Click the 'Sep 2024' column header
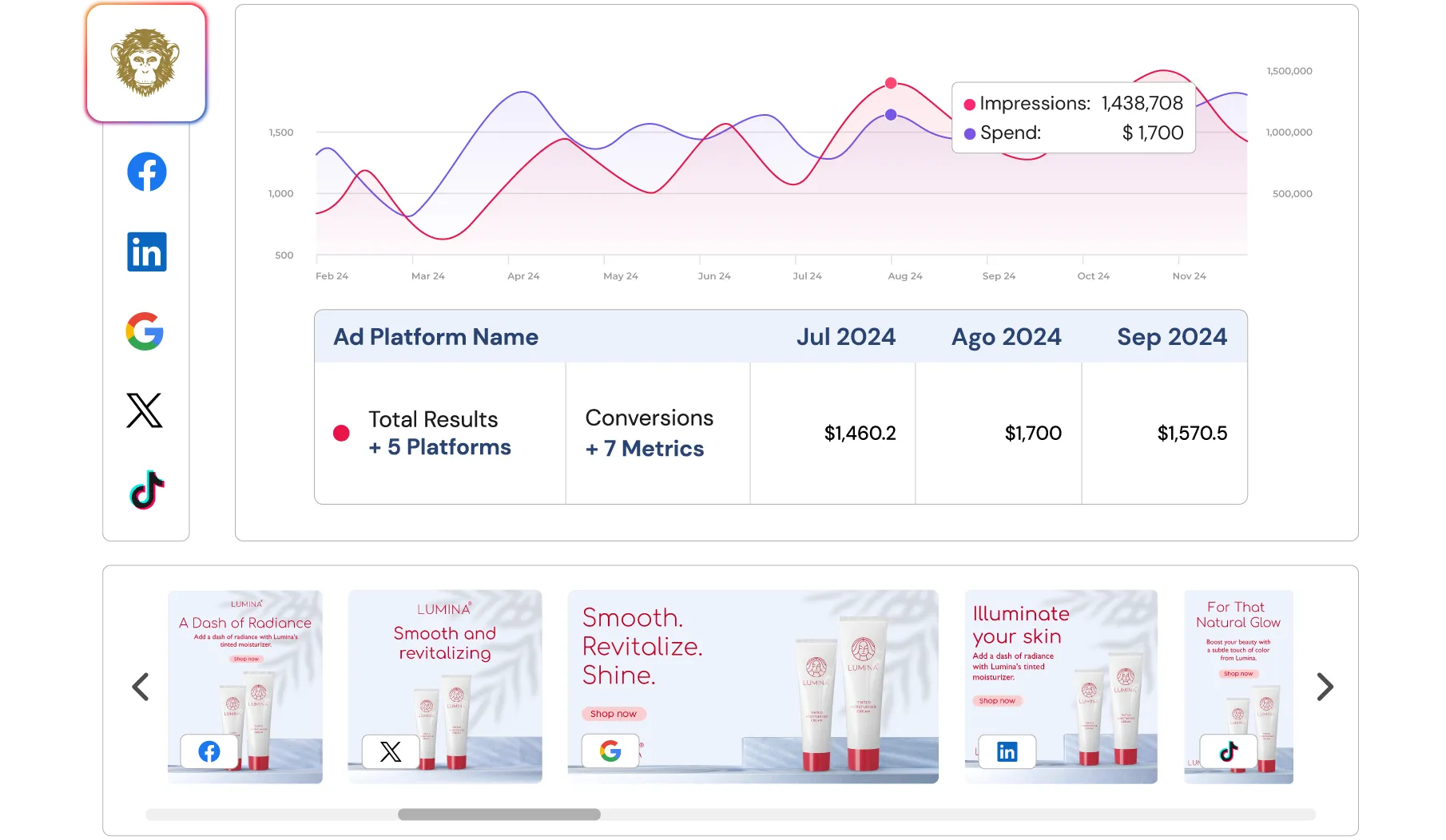 [x=1172, y=337]
